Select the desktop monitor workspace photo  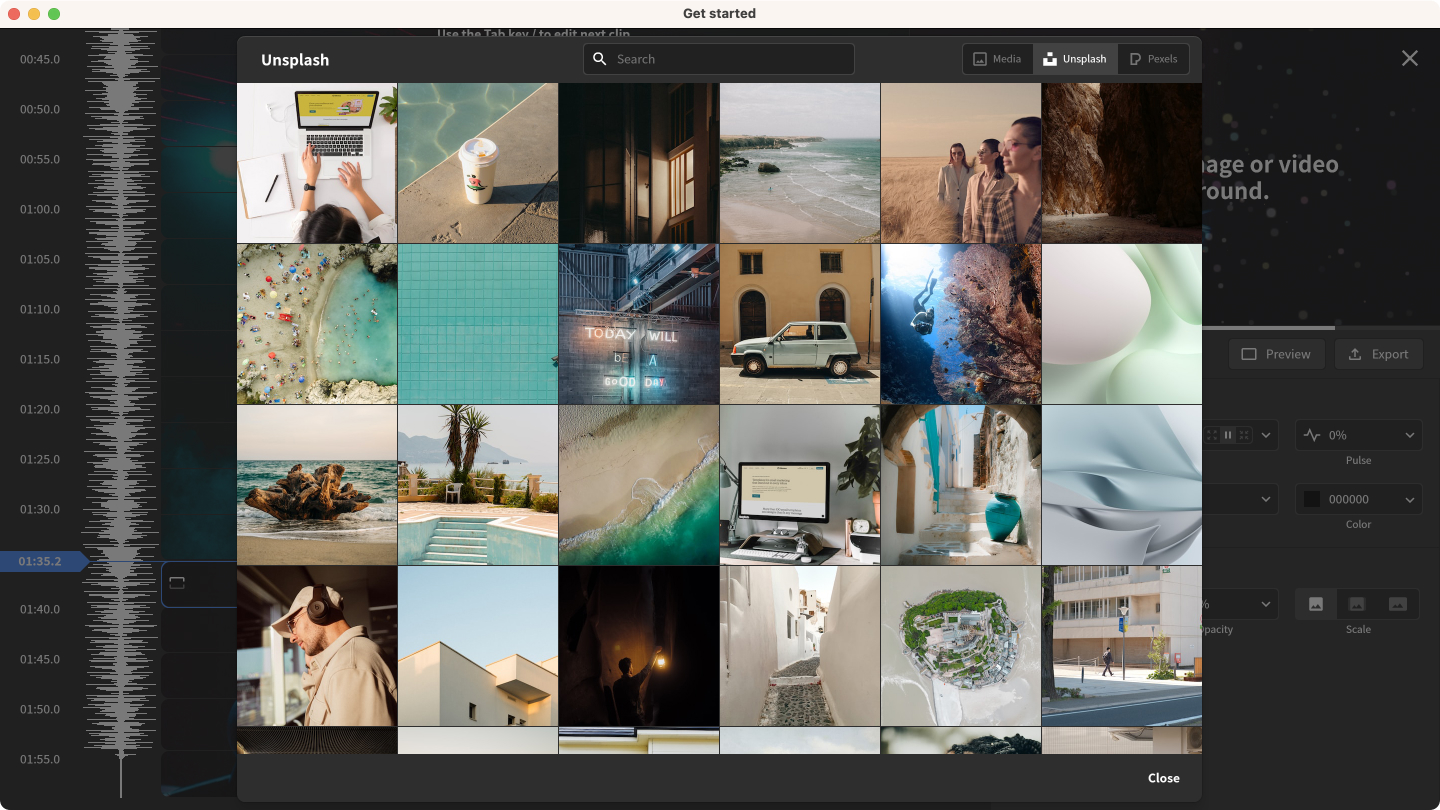[800, 485]
